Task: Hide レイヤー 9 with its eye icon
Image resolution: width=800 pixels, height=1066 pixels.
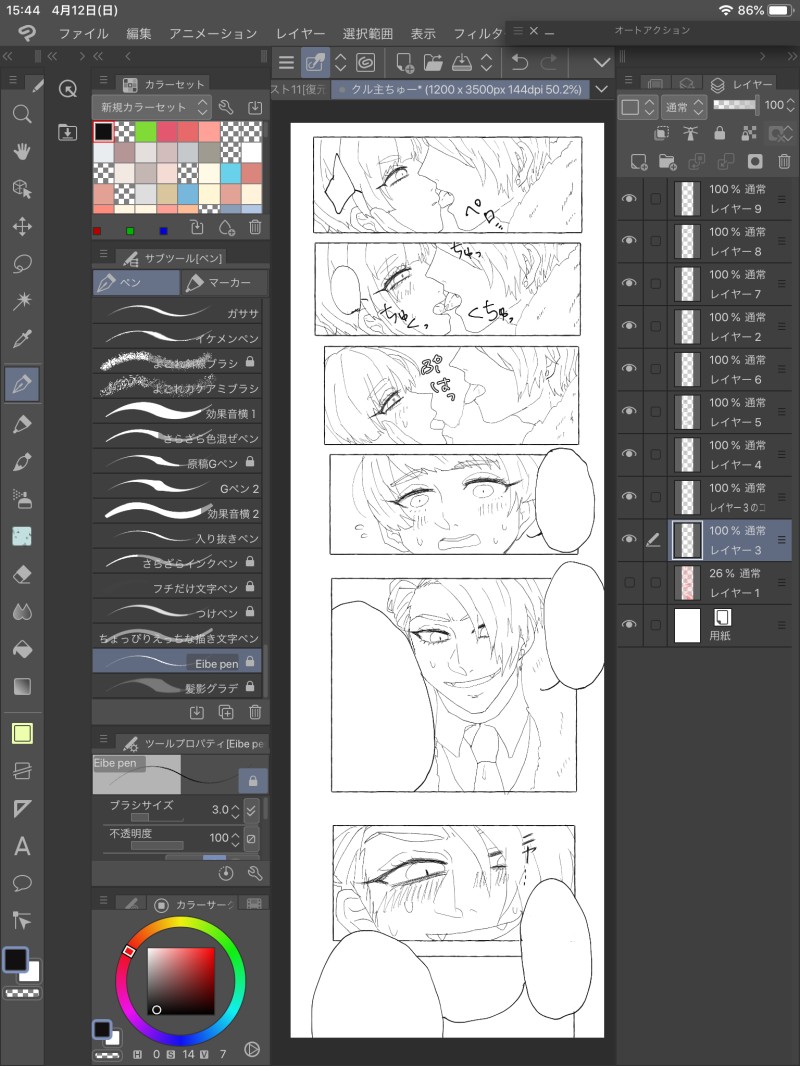Action: [629, 199]
